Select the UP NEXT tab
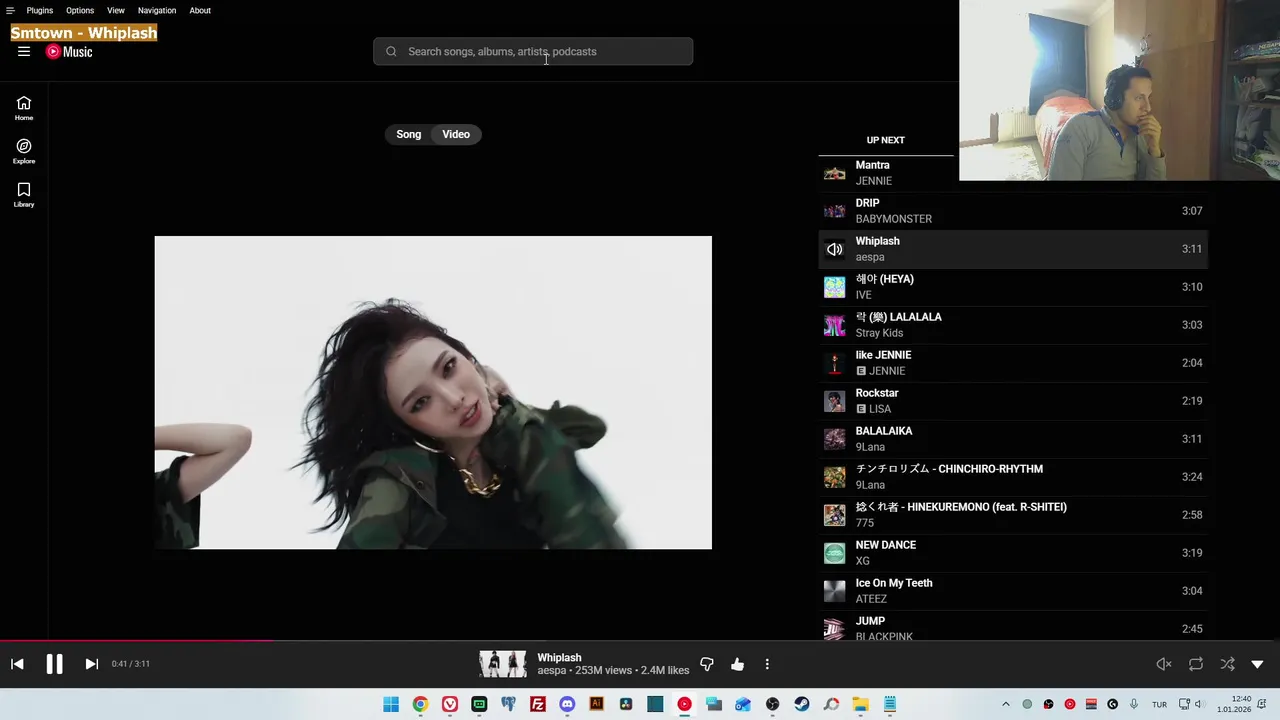The width and height of the screenshot is (1280, 720). (886, 140)
